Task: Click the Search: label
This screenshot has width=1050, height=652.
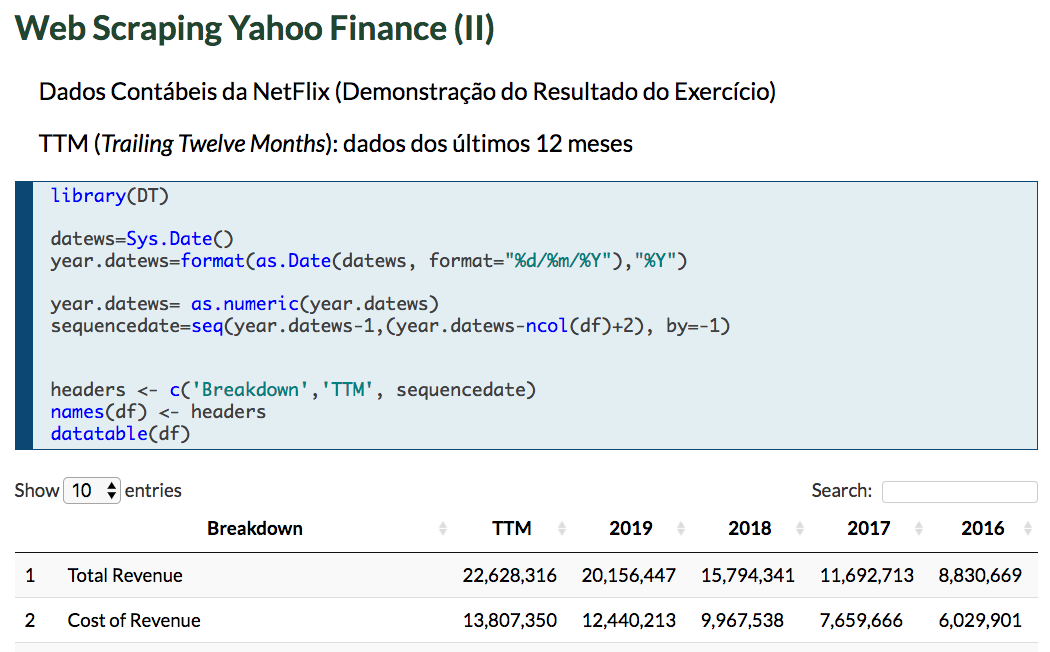Action: tap(842, 491)
